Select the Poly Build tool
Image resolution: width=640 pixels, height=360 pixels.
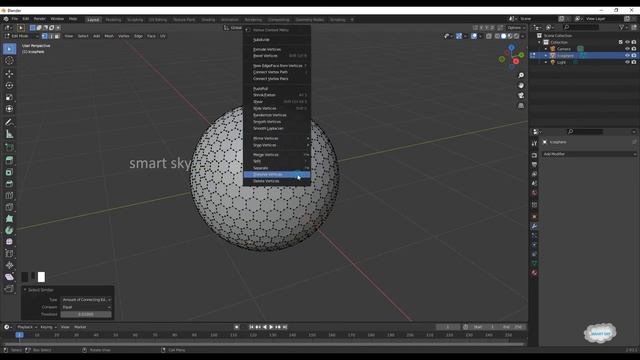click(x=9, y=219)
